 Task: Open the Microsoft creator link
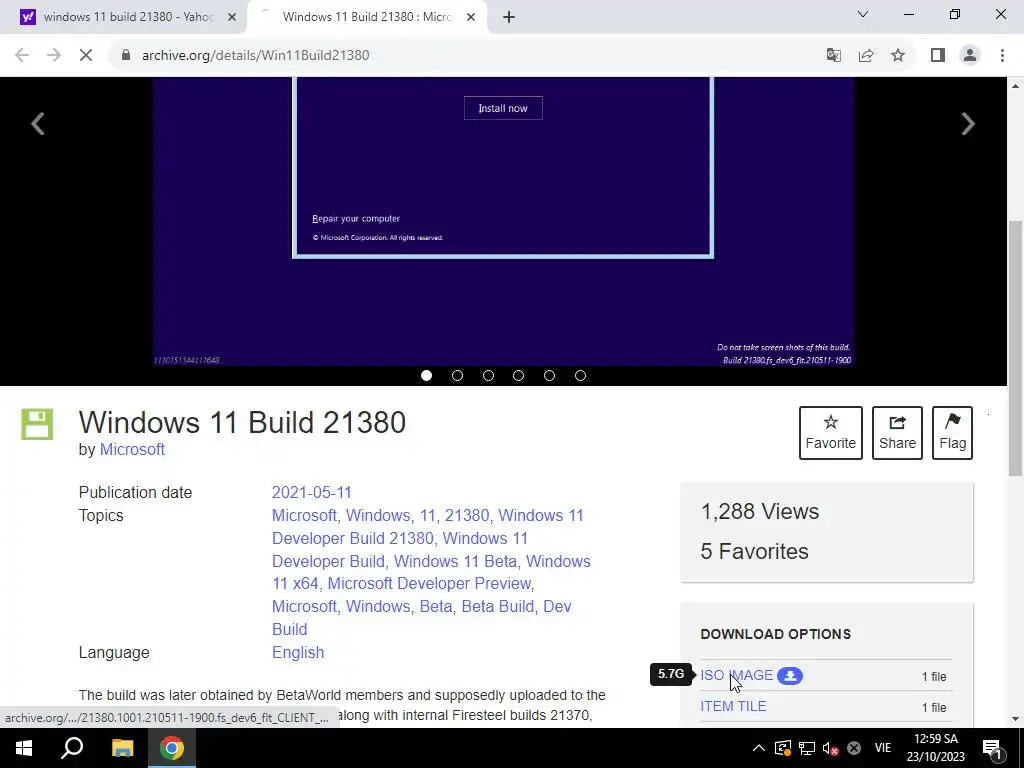(132, 449)
